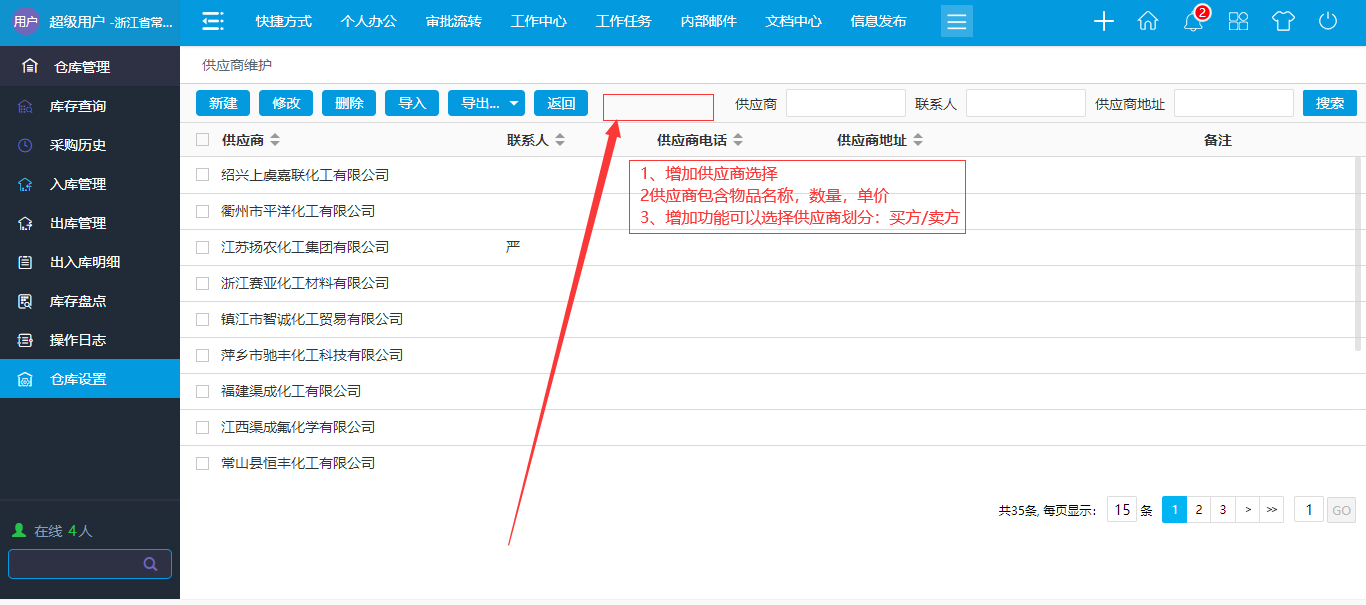Switch to 审批流转 top menu
The image size is (1366, 605).
pos(453,22)
